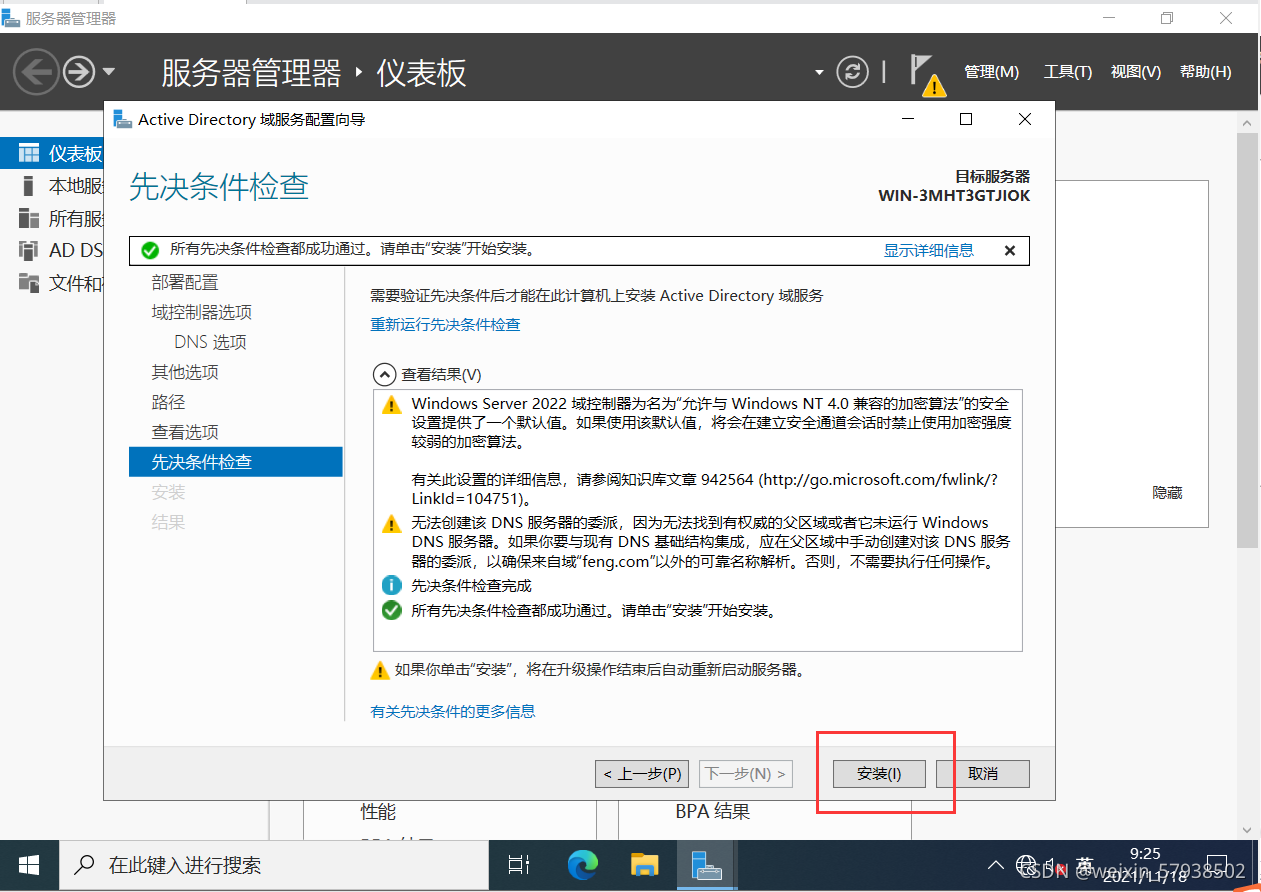
Task: Open the Windows Start menu
Action: click(29, 866)
